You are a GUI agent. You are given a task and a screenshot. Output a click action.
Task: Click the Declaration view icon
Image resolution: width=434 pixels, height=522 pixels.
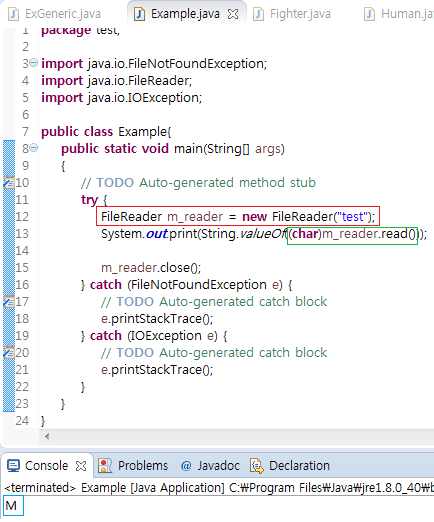257,466
